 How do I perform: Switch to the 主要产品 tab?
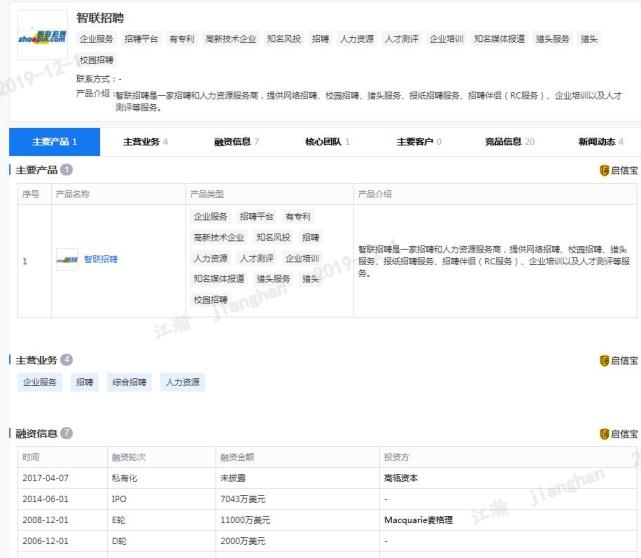tap(54, 142)
